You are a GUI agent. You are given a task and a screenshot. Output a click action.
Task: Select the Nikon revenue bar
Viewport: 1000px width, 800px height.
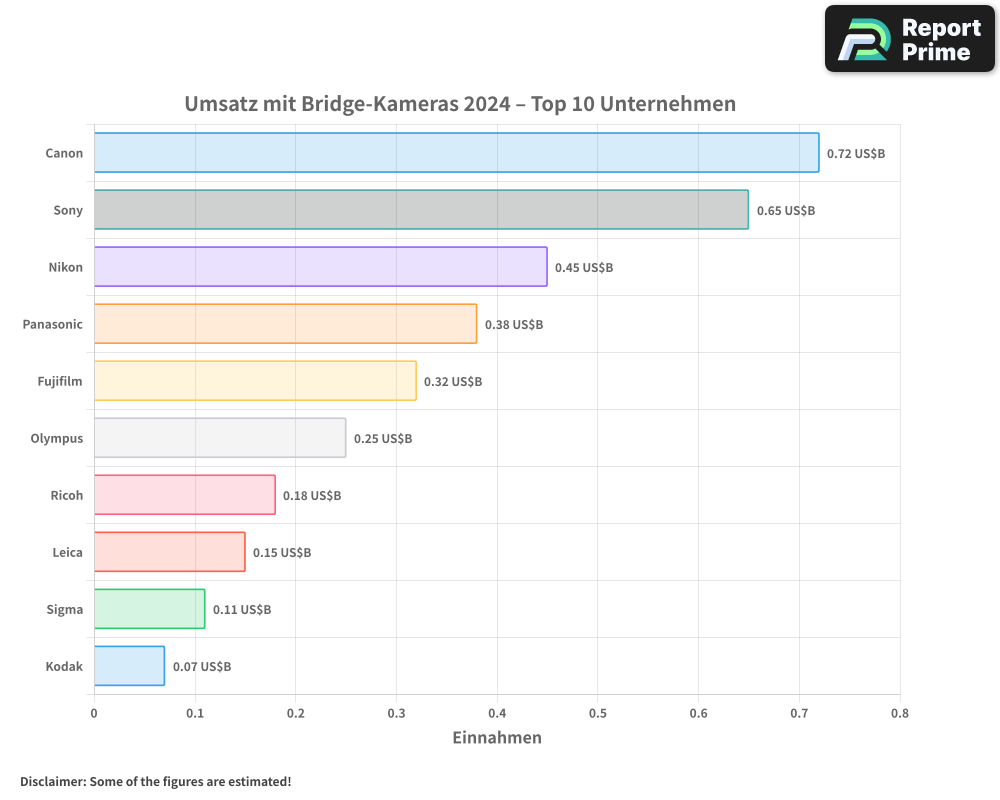coord(320,267)
